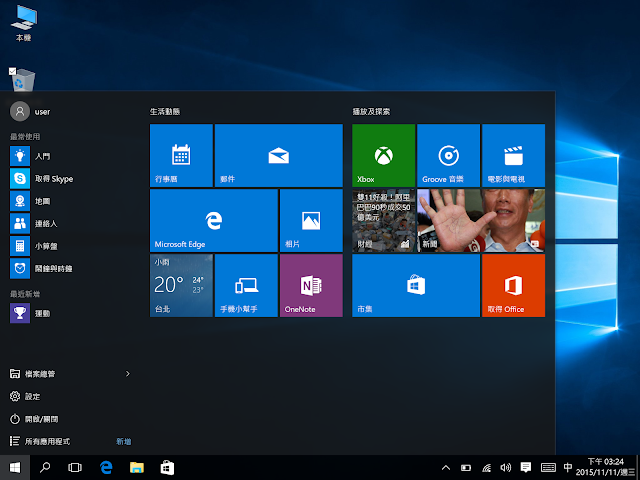Click the battery status tray icon
Viewport: 640px width, 480px height.
click(x=466, y=468)
